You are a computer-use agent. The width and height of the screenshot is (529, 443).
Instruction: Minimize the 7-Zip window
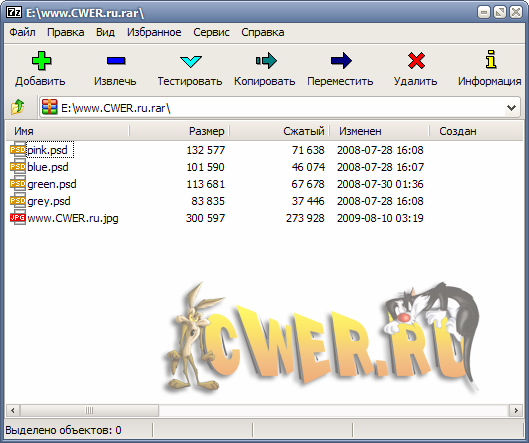tap(484, 12)
